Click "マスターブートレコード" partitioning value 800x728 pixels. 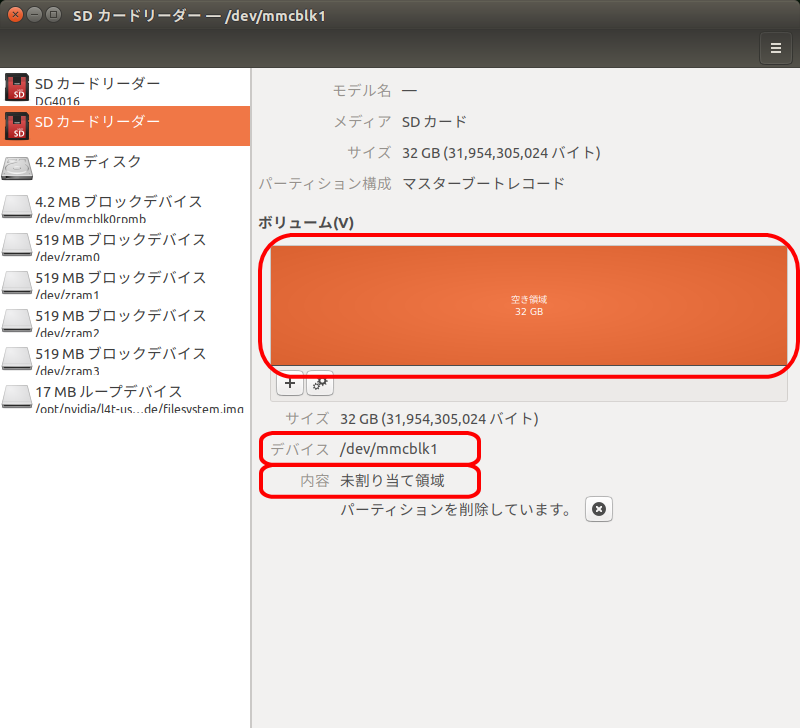coord(483,183)
